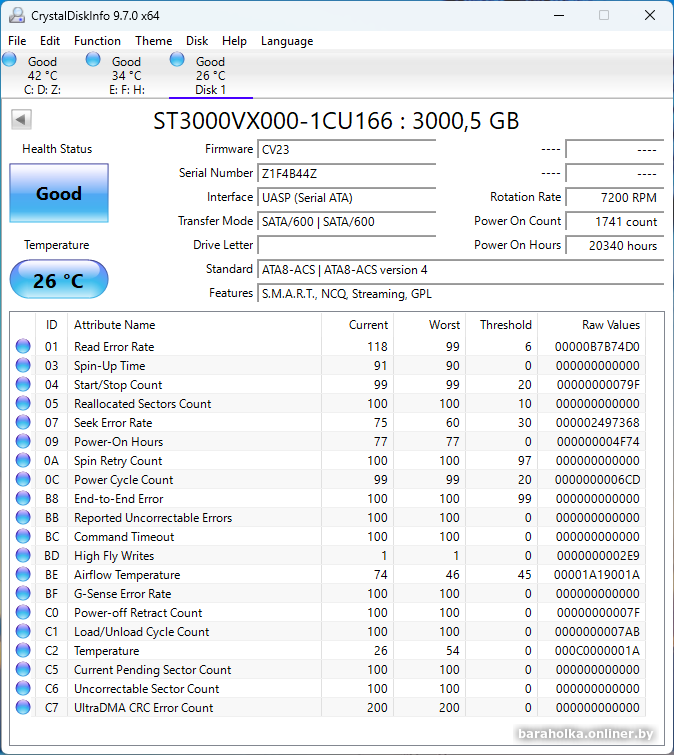This screenshot has width=674, height=755.
Task: Click the High Fly Writes attribute name
Action: [x=114, y=556]
